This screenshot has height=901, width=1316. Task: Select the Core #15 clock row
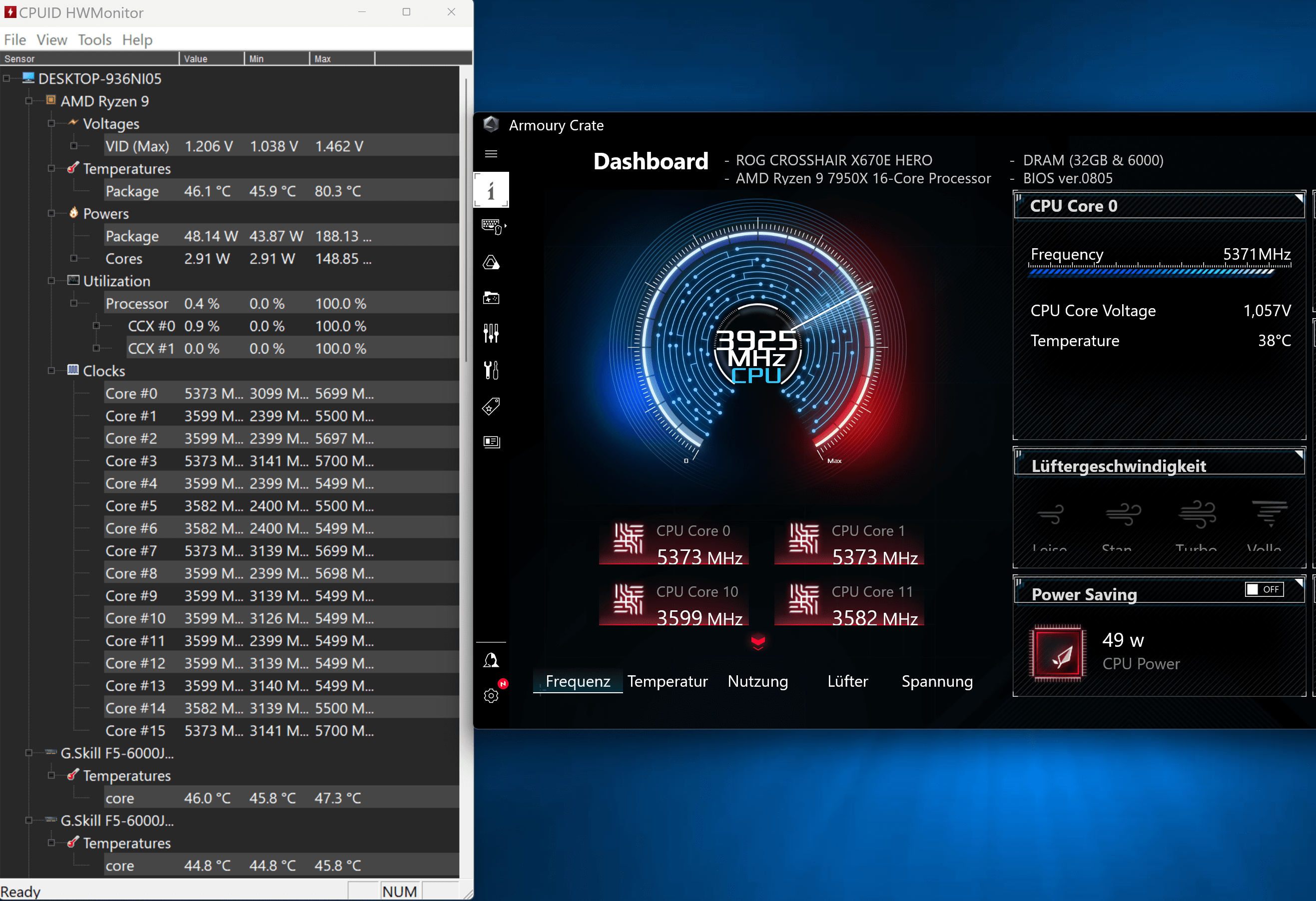[281, 730]
